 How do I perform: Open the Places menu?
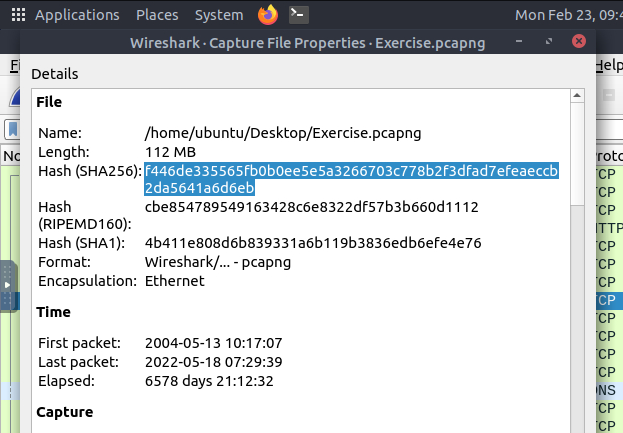157,15
